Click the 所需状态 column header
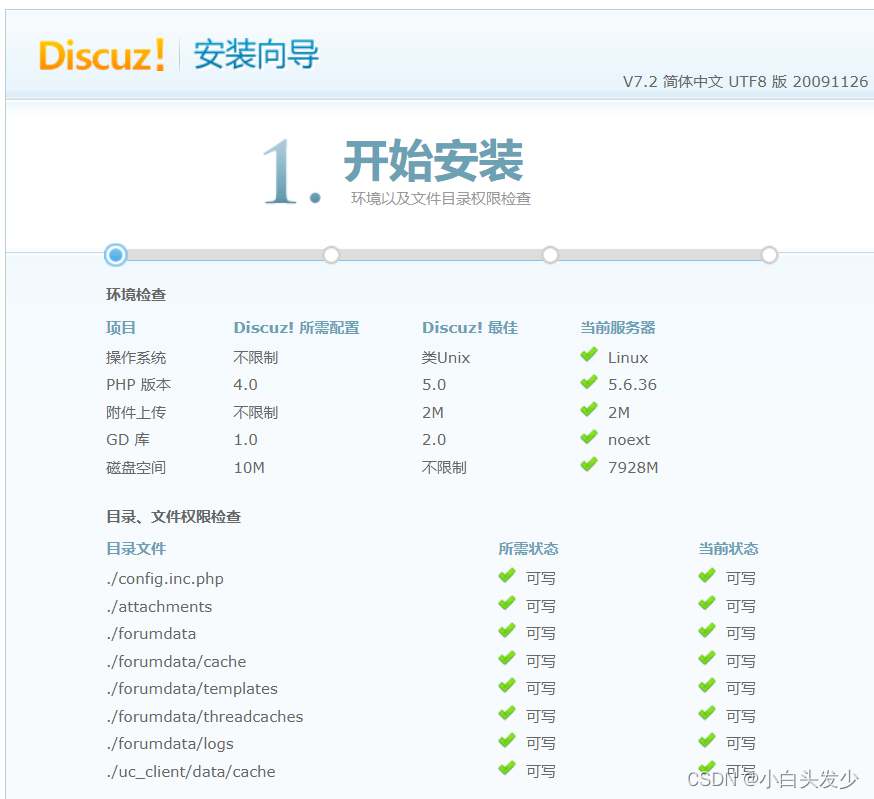 pyautogui.click(x=528, y=549)
